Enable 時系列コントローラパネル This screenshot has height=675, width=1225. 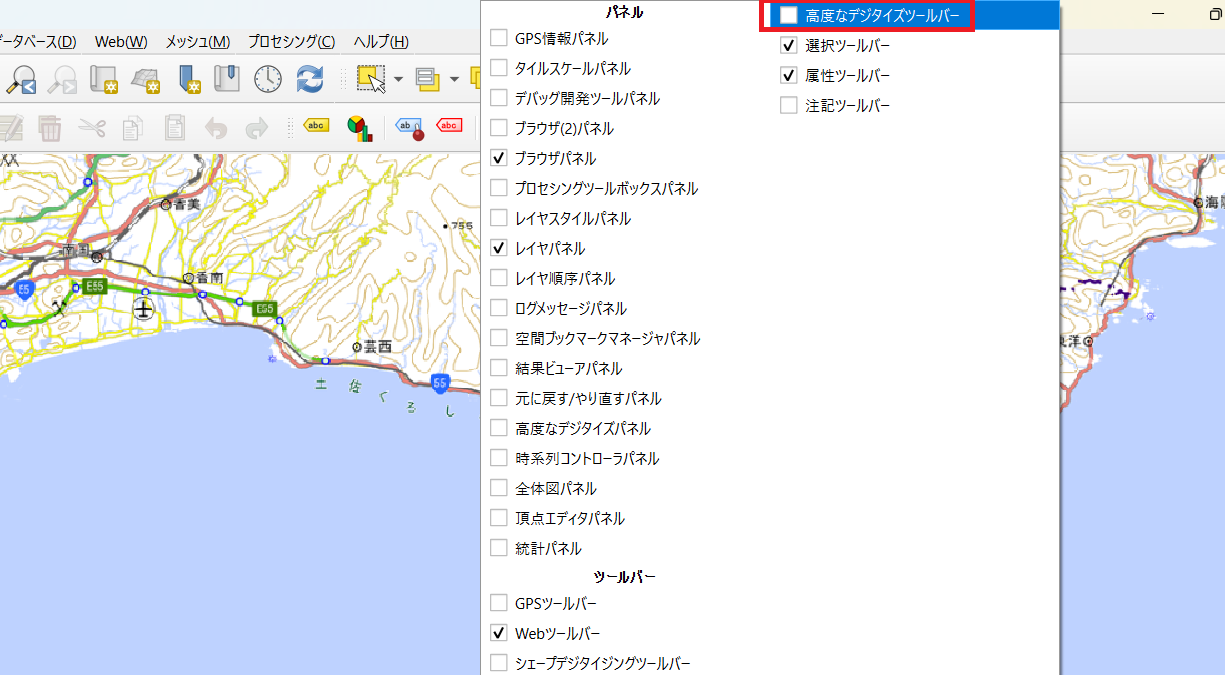[499, 458]
